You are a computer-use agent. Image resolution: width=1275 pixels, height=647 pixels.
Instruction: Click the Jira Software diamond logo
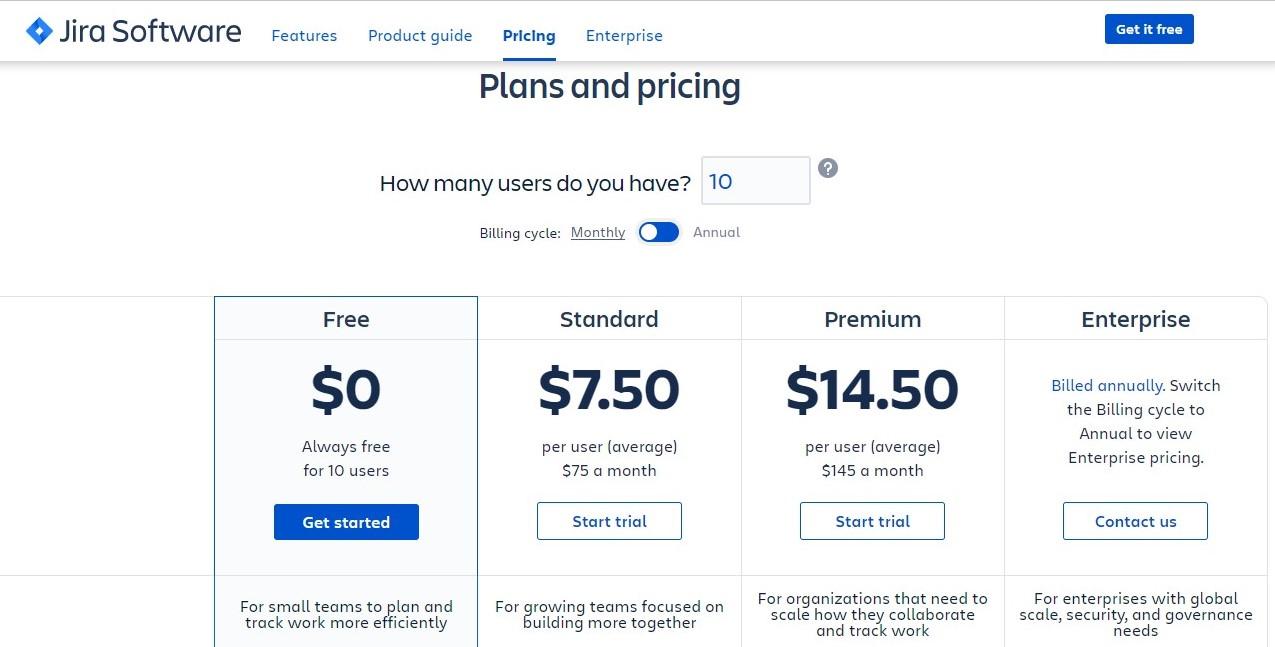coord(39,31)
